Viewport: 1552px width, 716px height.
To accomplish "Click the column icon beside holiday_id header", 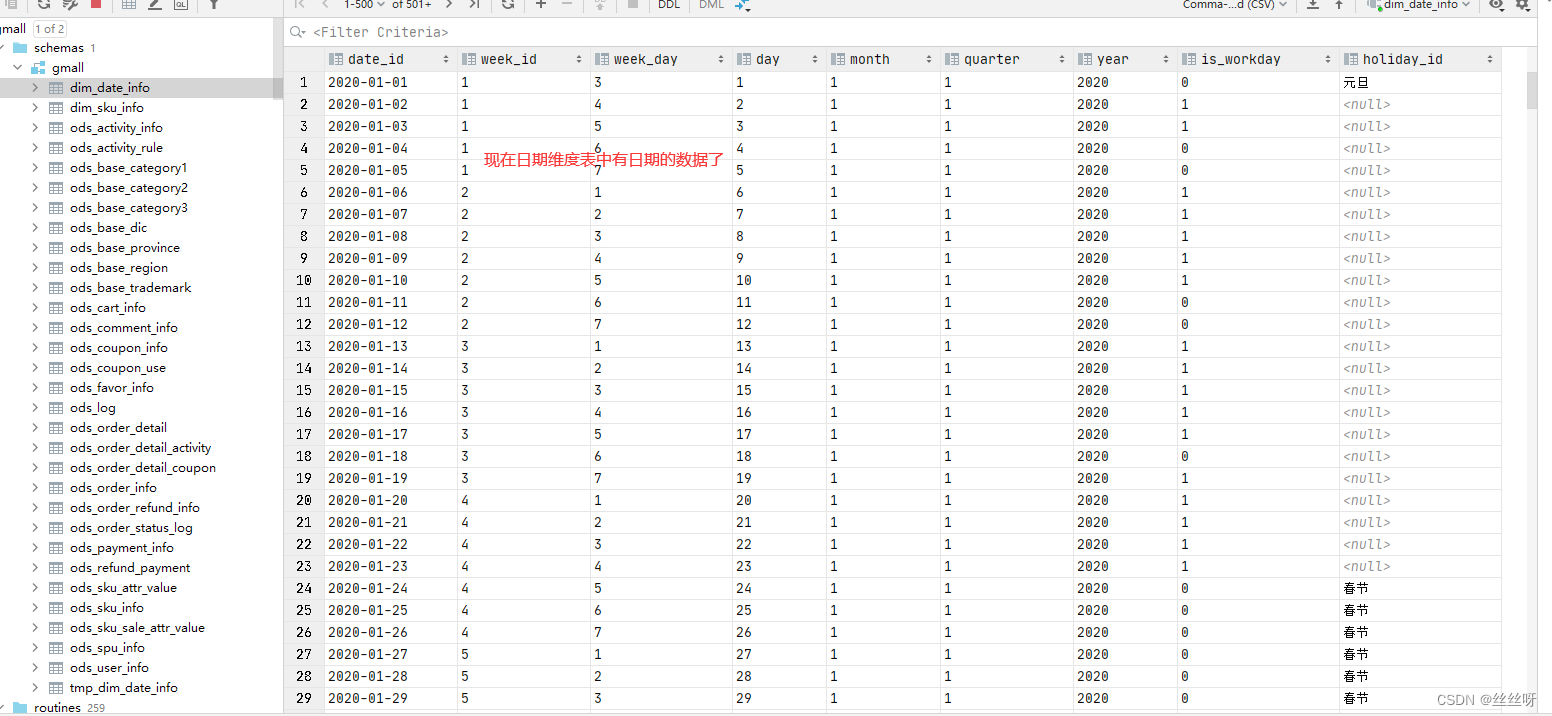I will coord(1352,59).
